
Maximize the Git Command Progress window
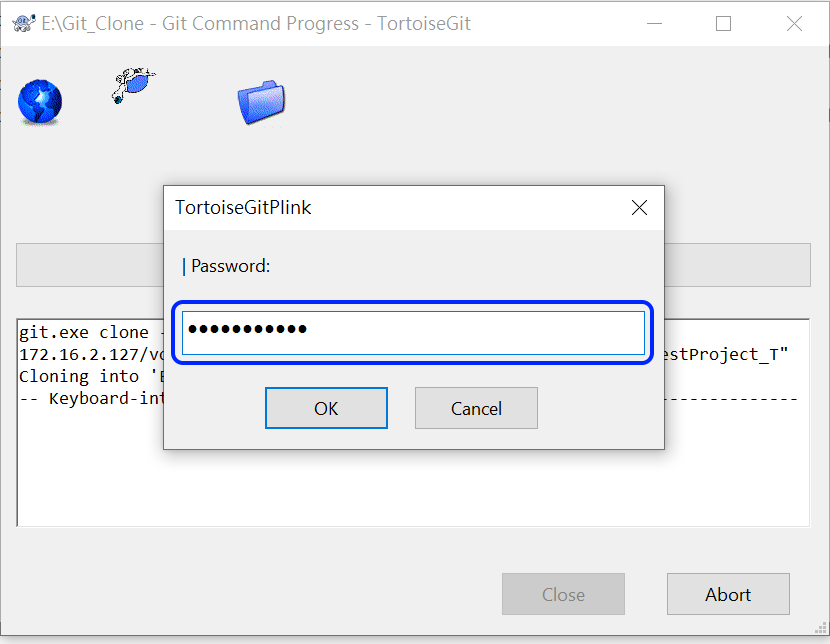click(x=724, y=23)
